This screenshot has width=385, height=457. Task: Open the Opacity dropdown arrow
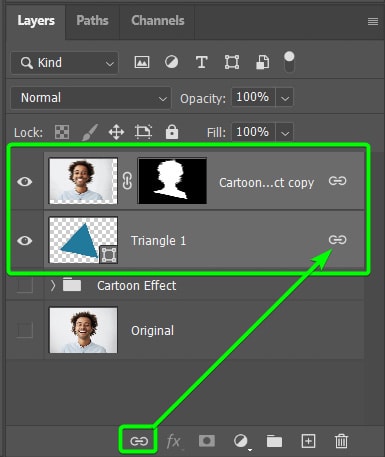tap(285, 98)
